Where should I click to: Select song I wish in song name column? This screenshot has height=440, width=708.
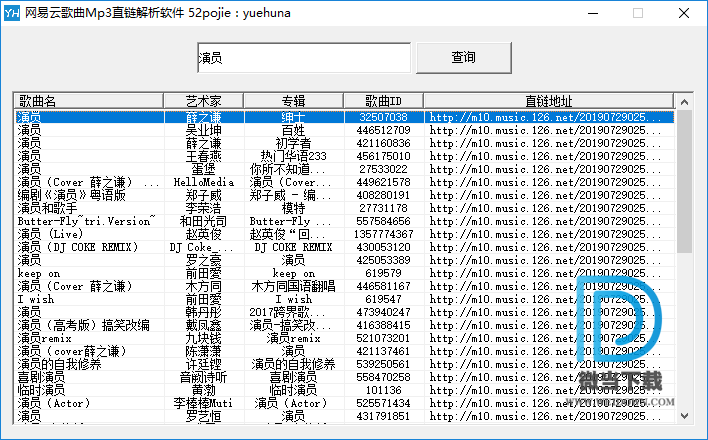[36, 300]
